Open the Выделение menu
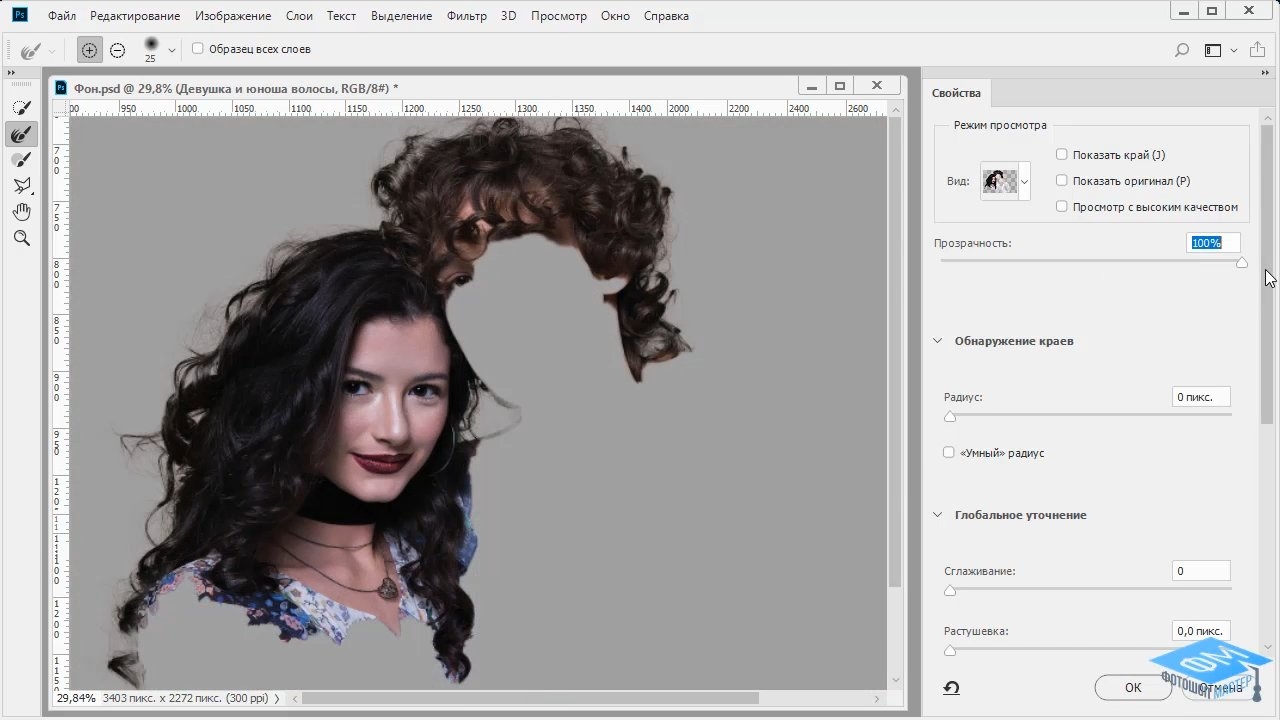This screenshot has width=1280, height=720. pyautogui.click(x=401, y=16)
